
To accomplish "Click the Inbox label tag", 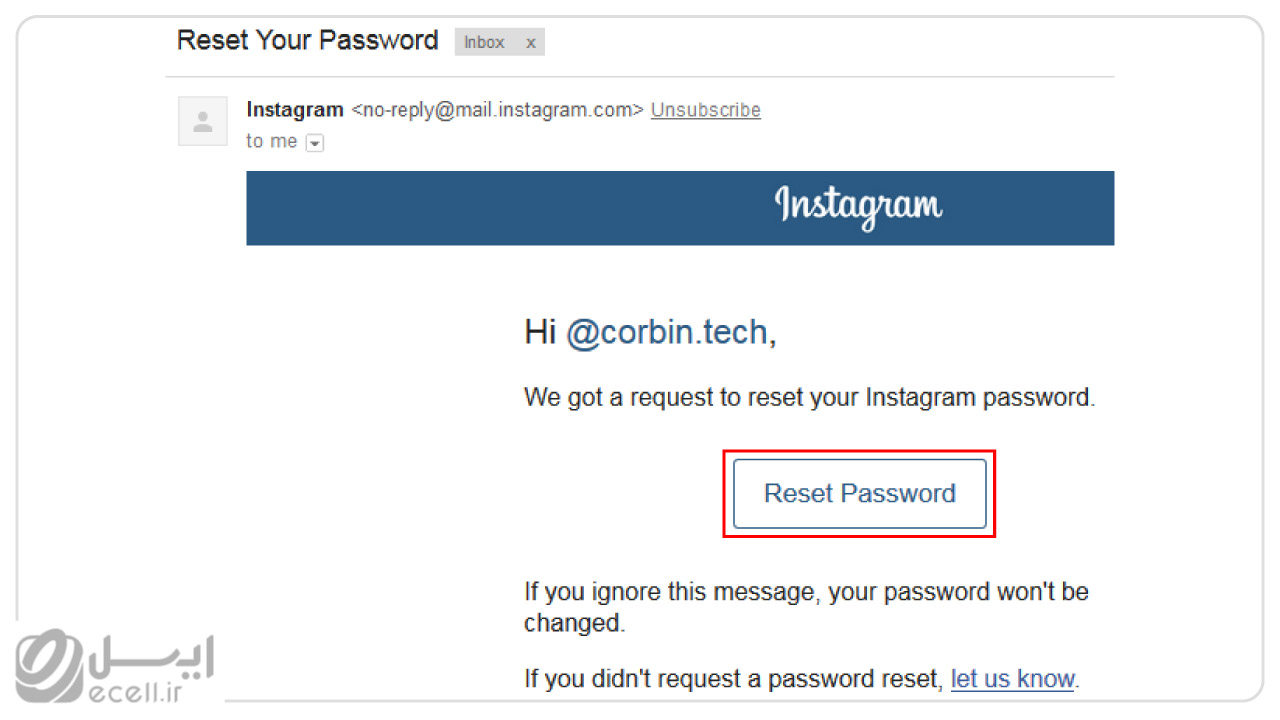I will pyautogui.click(x=485, y=43).
